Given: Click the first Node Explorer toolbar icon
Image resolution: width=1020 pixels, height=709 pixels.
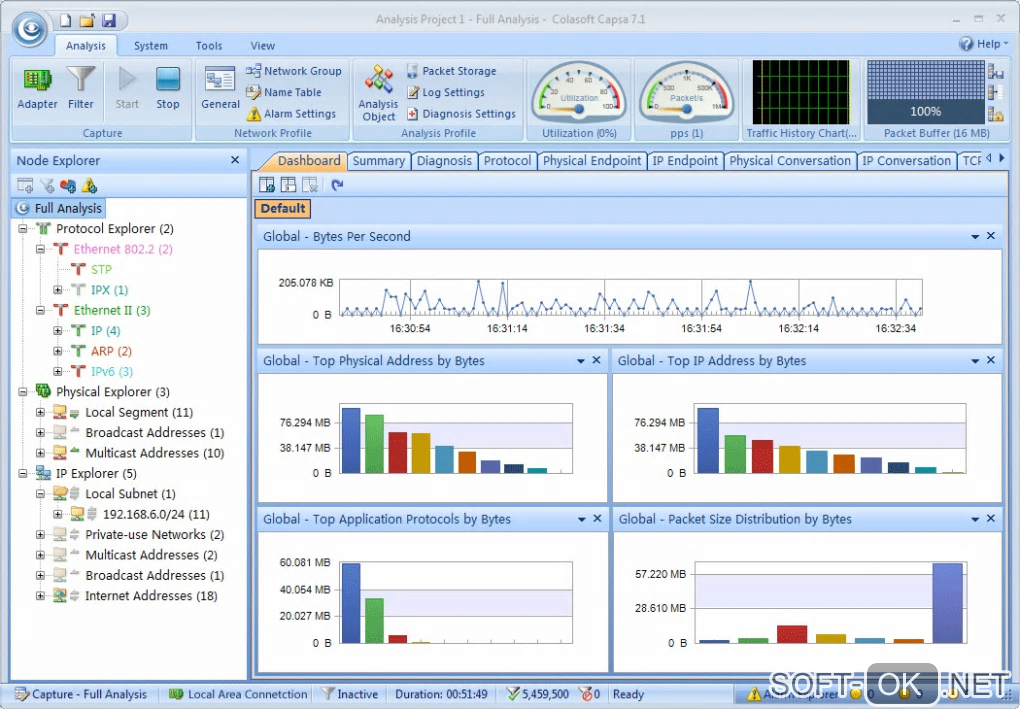Looking at the screenshot, I should click(x=25, y=186).
